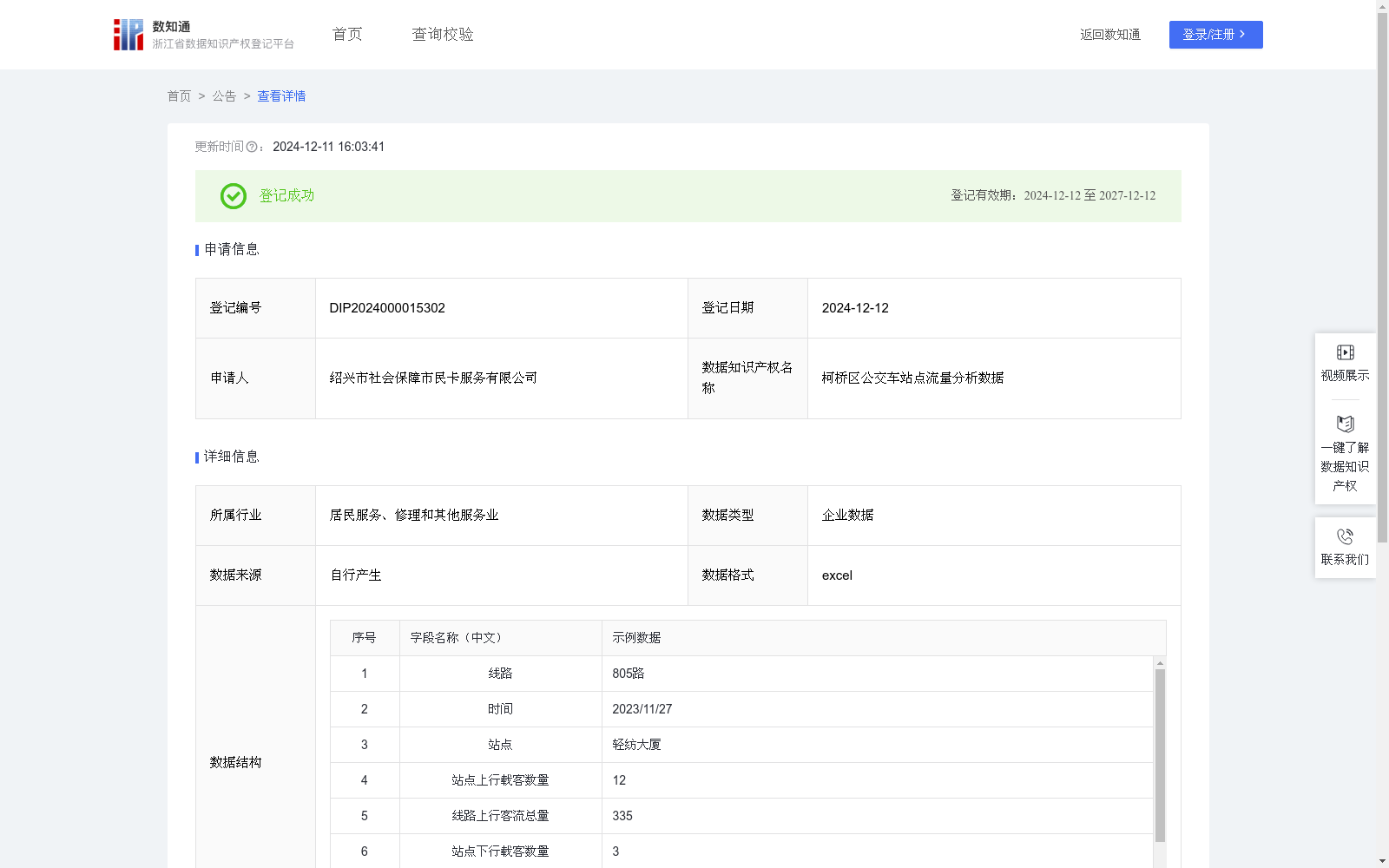
Task: Open the 查询校验 navigation menu item
Action: [x=443, y=35]
